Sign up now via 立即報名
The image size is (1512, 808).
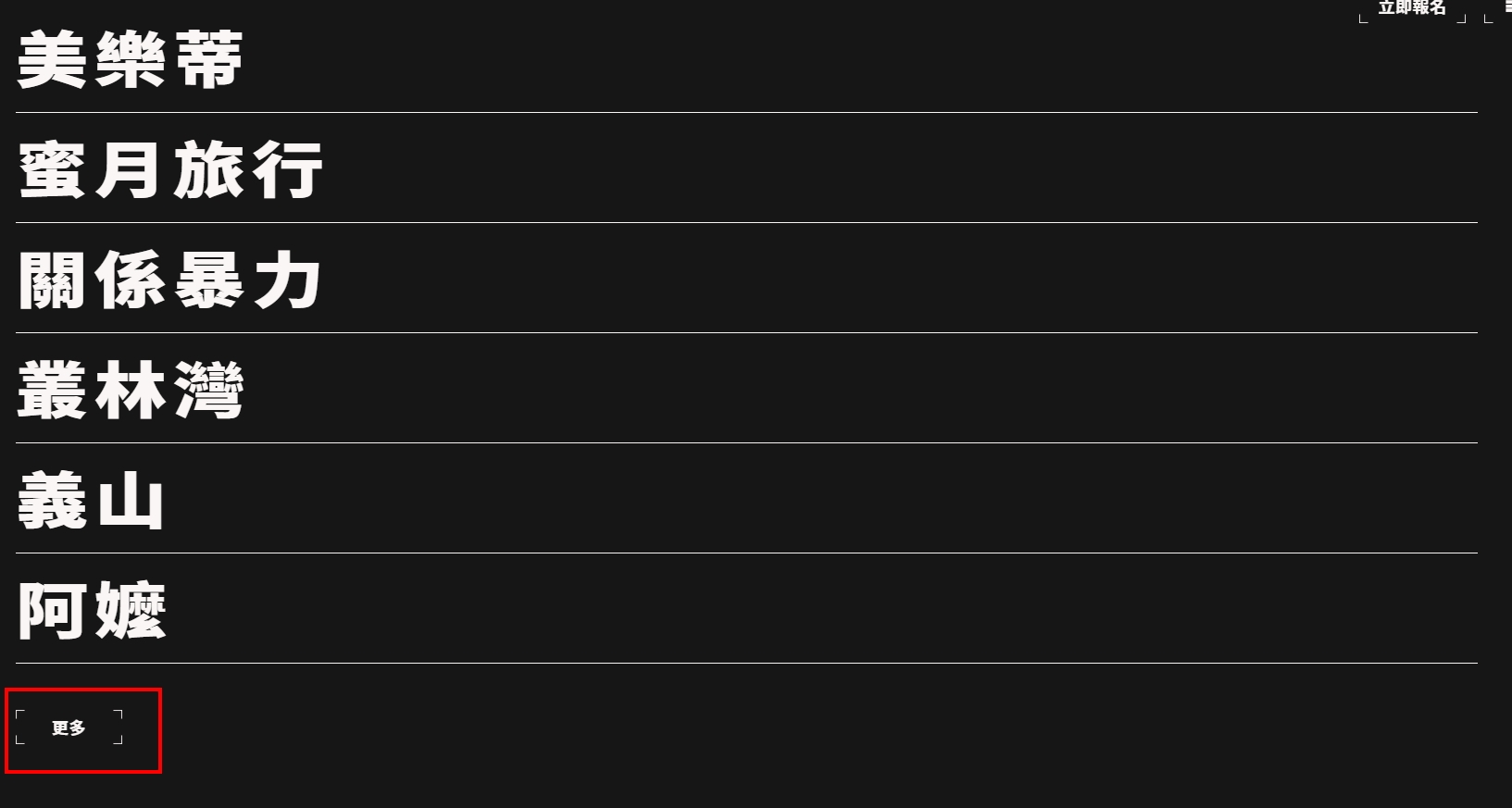[x=1411, y=8]
